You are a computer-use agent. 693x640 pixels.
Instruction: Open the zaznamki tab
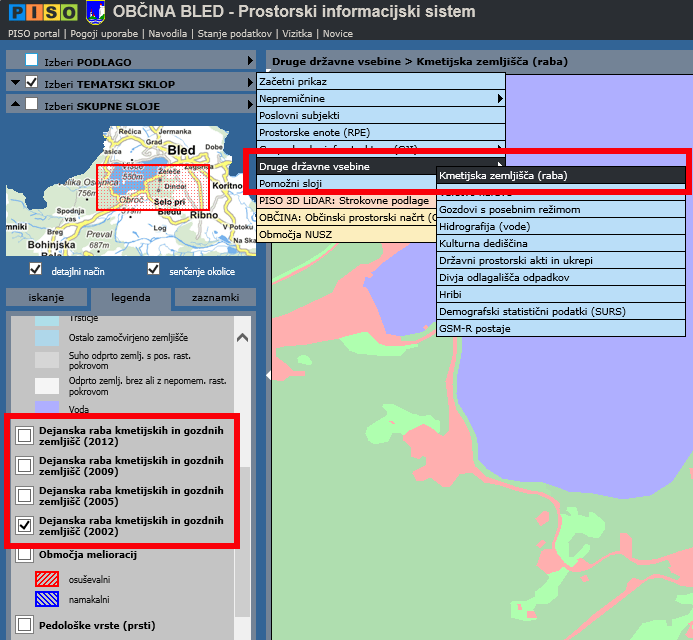[214, 297]
